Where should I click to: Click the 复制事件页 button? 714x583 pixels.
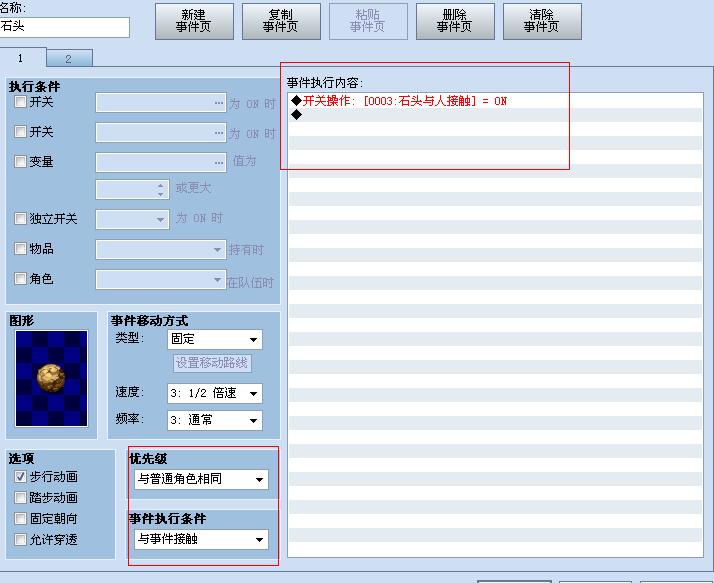[281, 21]
